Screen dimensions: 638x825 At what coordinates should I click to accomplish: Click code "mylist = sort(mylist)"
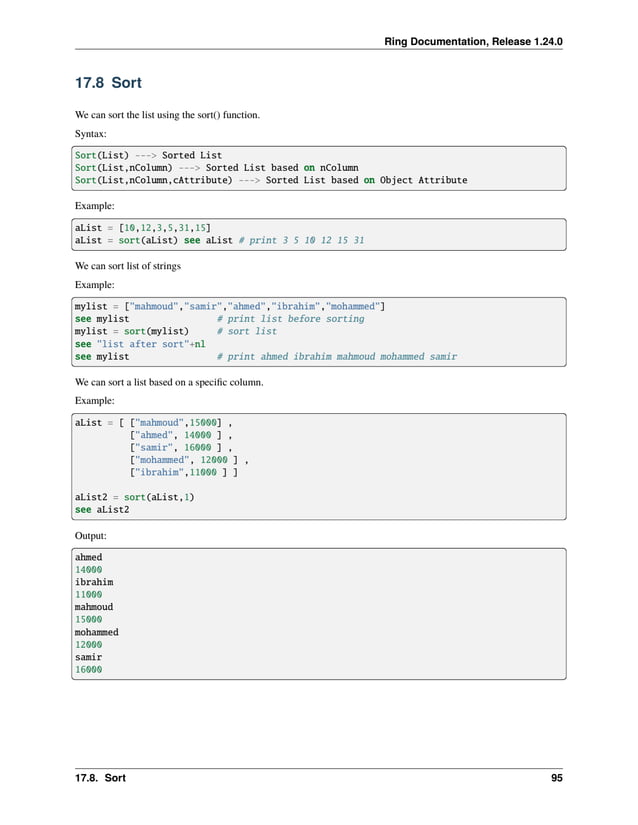(131, 331)
